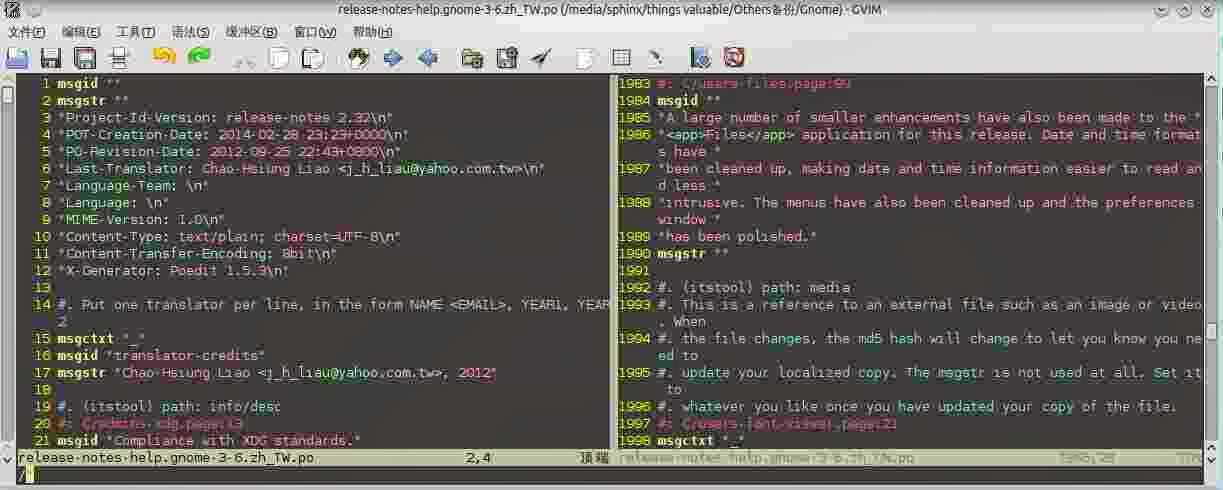Click MIME-Version: 1.0 line
Viewport: 1223px width, 490px height.
click(141, 220)
